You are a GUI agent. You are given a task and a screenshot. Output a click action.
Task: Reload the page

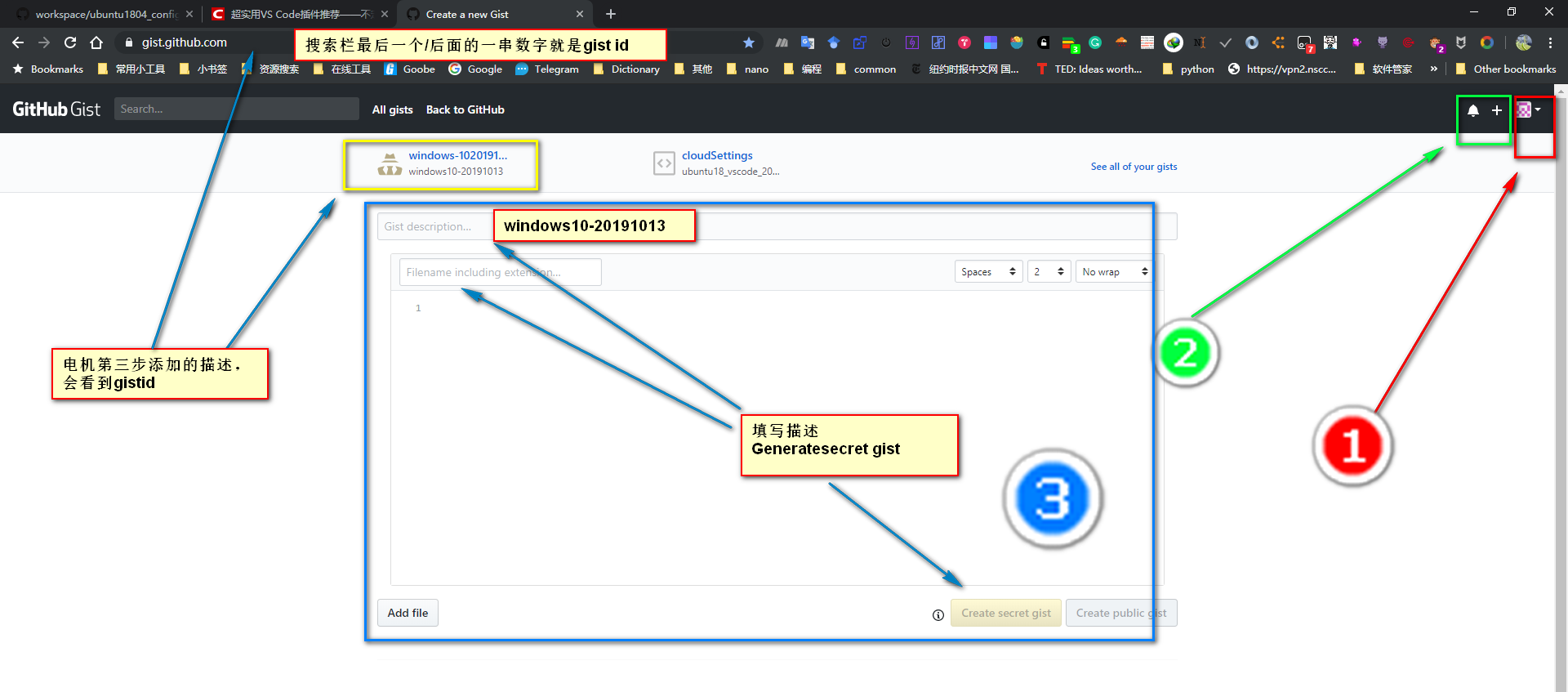[70, 42]
